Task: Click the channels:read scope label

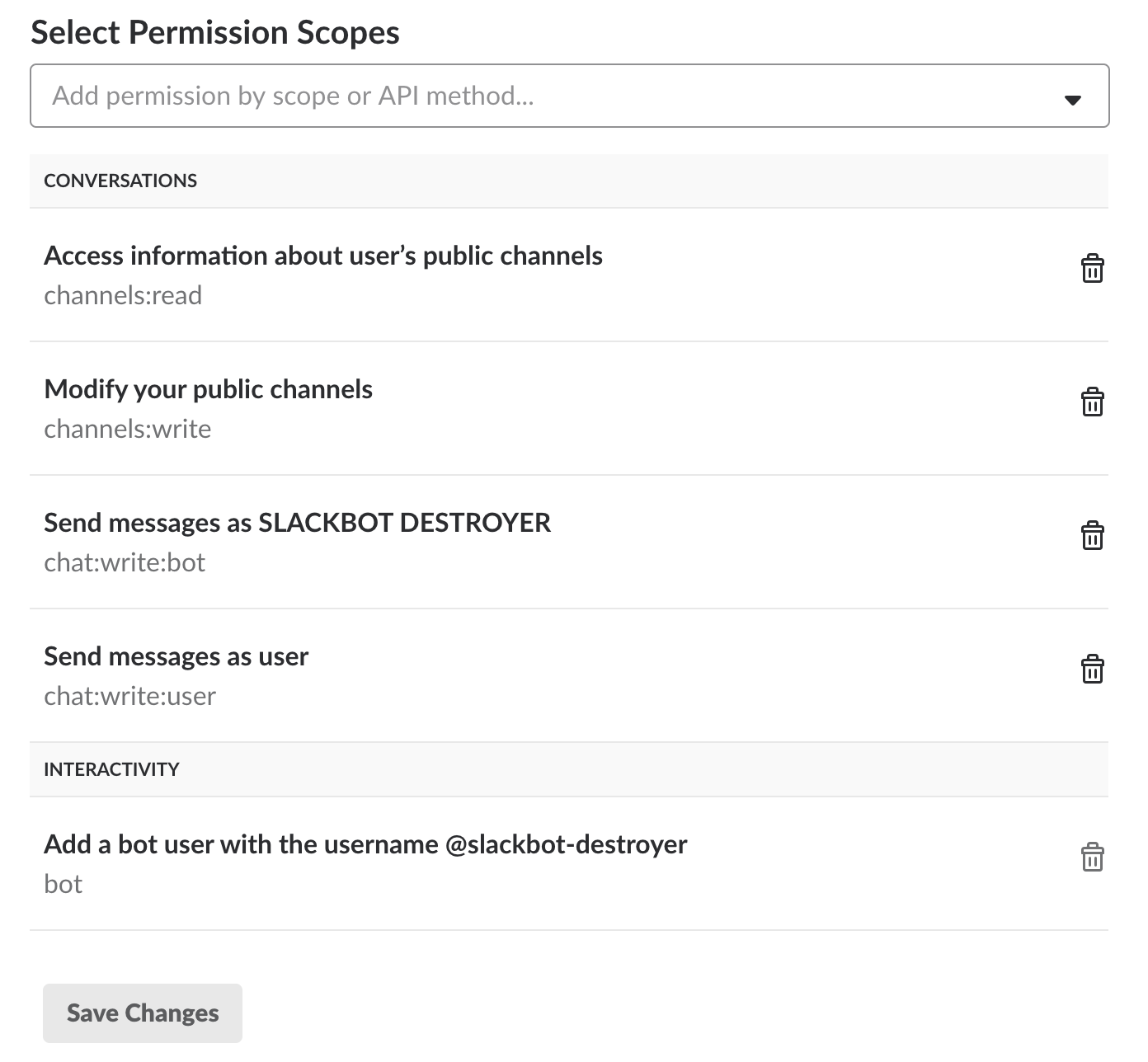Action: point(123,295)
